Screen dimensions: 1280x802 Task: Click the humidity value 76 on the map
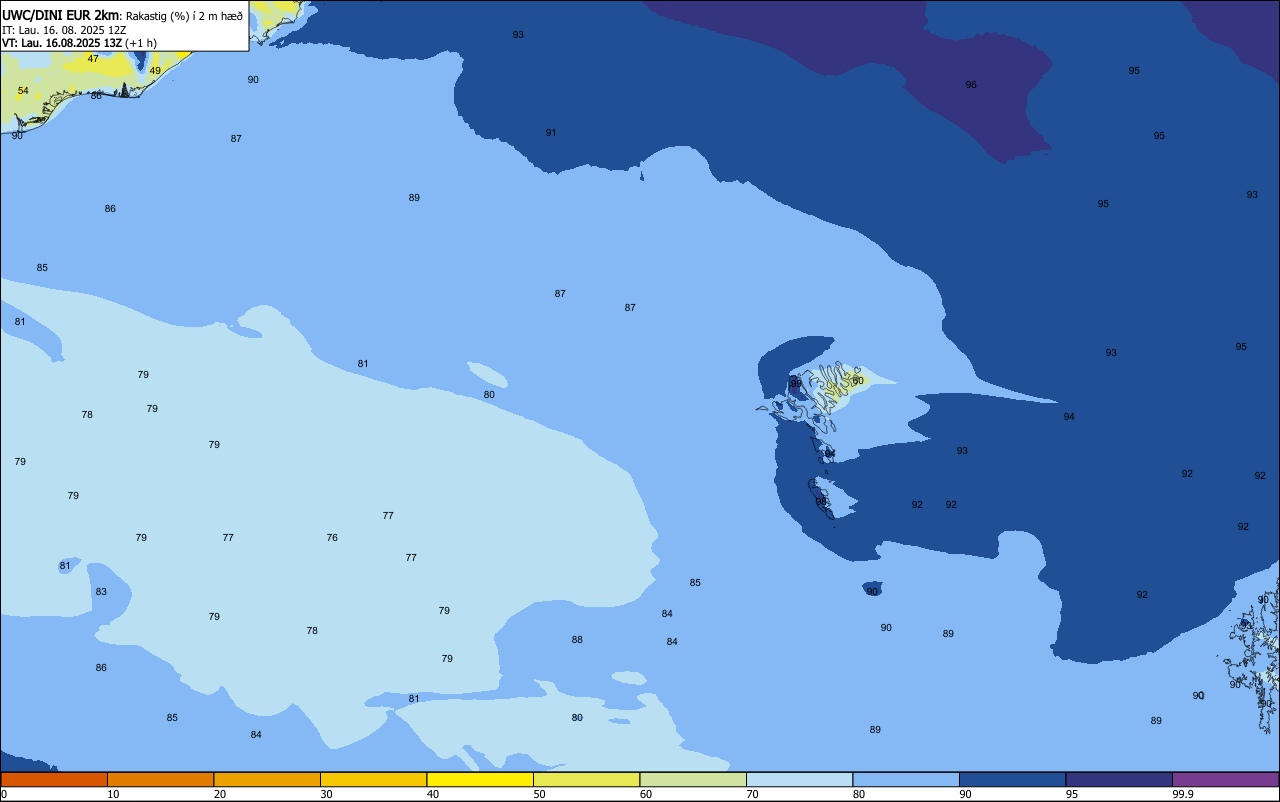(x=332, y=538)
